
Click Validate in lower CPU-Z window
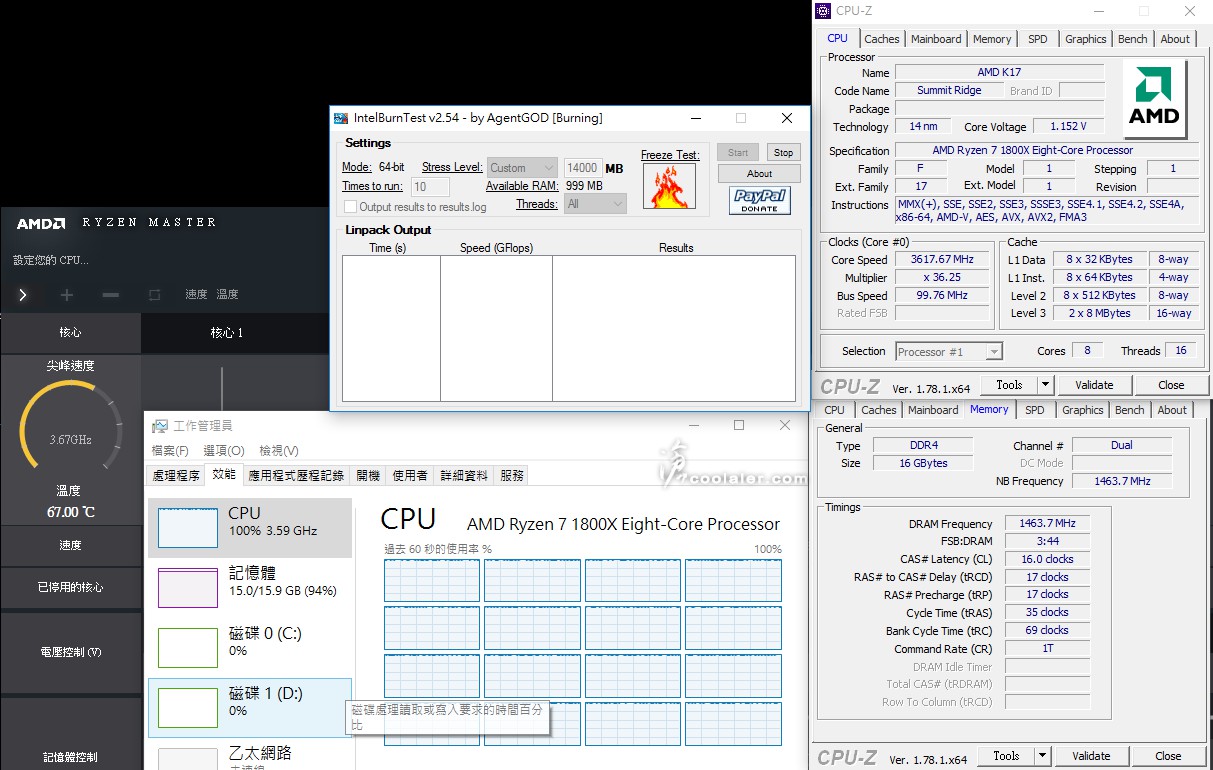point(1091,756)
